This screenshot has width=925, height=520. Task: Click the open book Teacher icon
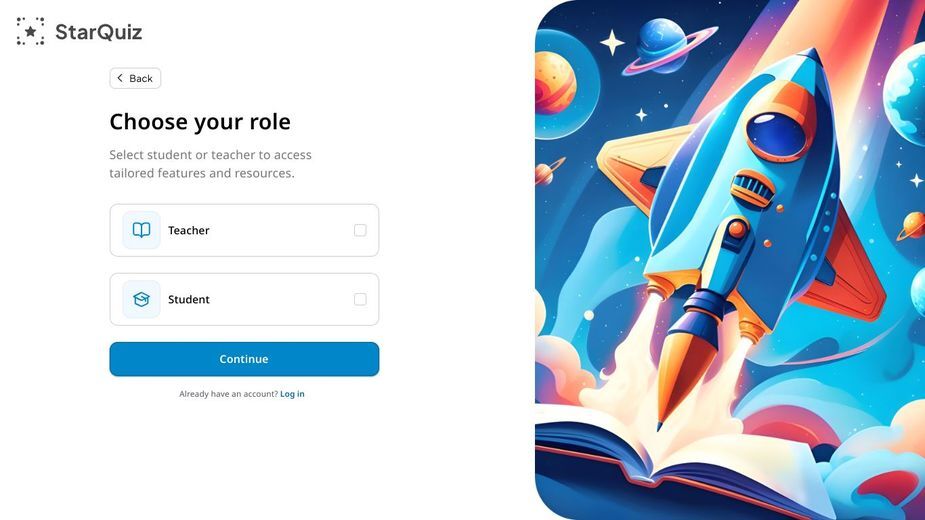(x=142, y=230)
